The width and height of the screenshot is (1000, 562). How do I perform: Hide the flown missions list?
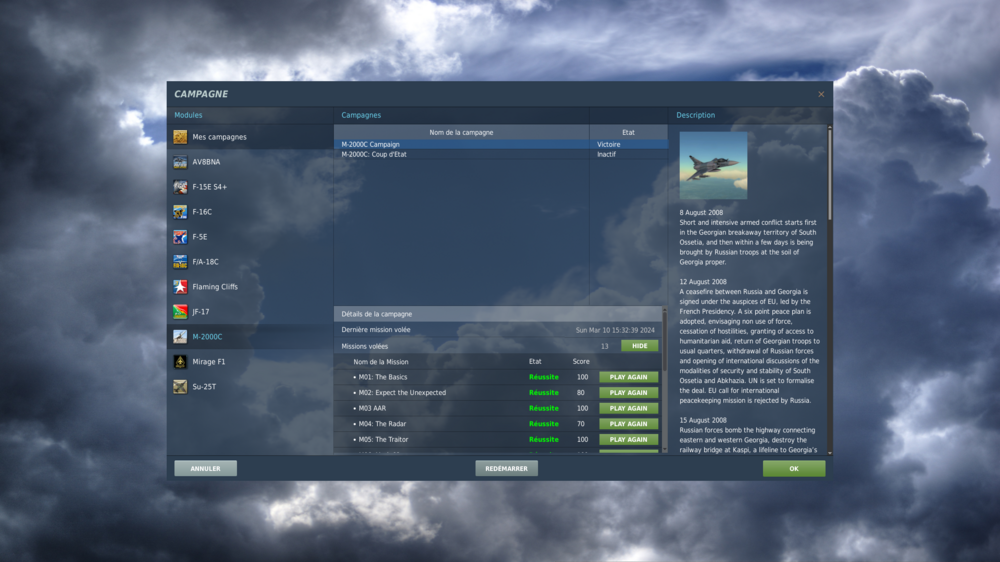pos(639,346)
